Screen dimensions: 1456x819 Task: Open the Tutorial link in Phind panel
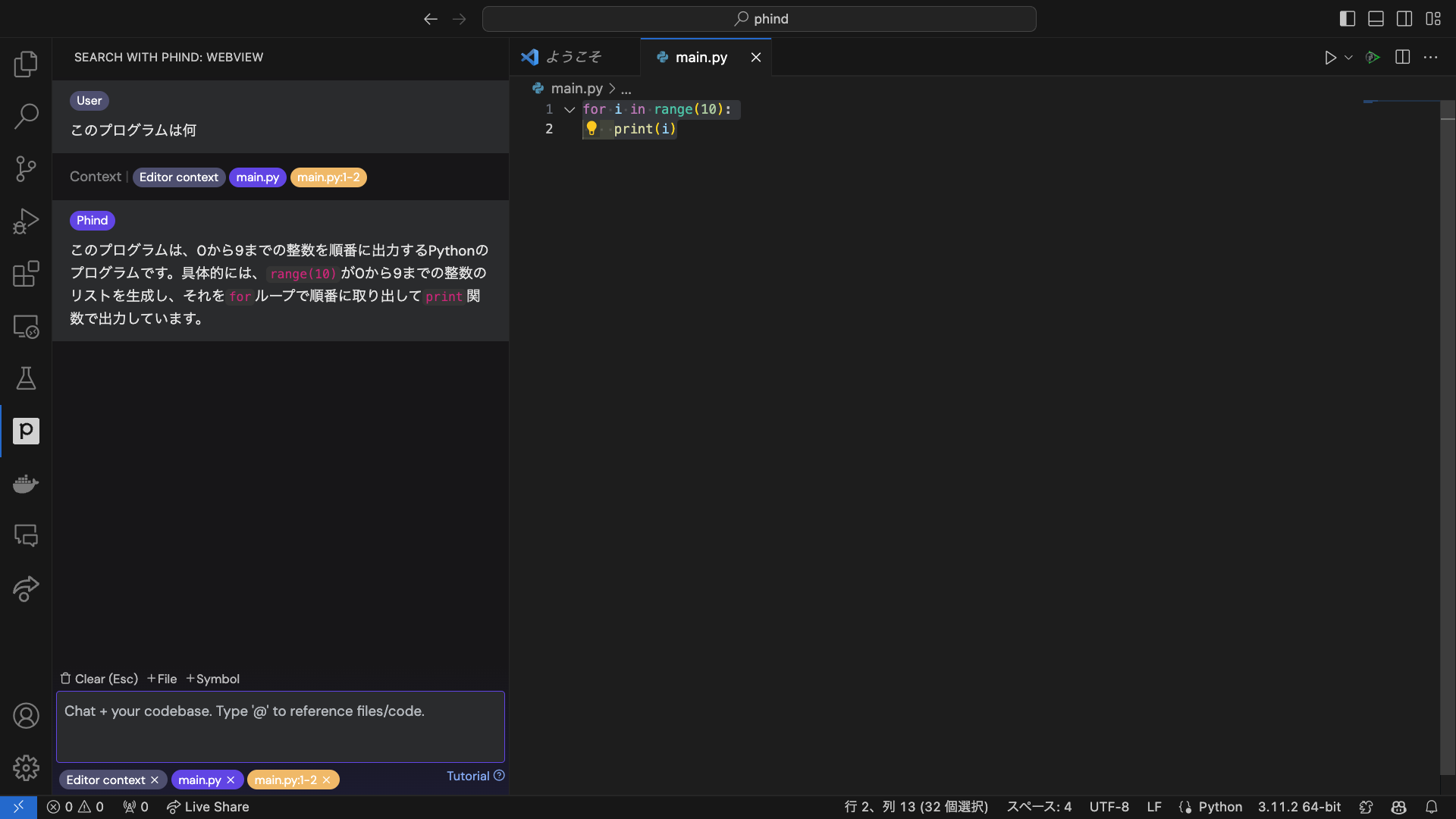tap(469, 776)
